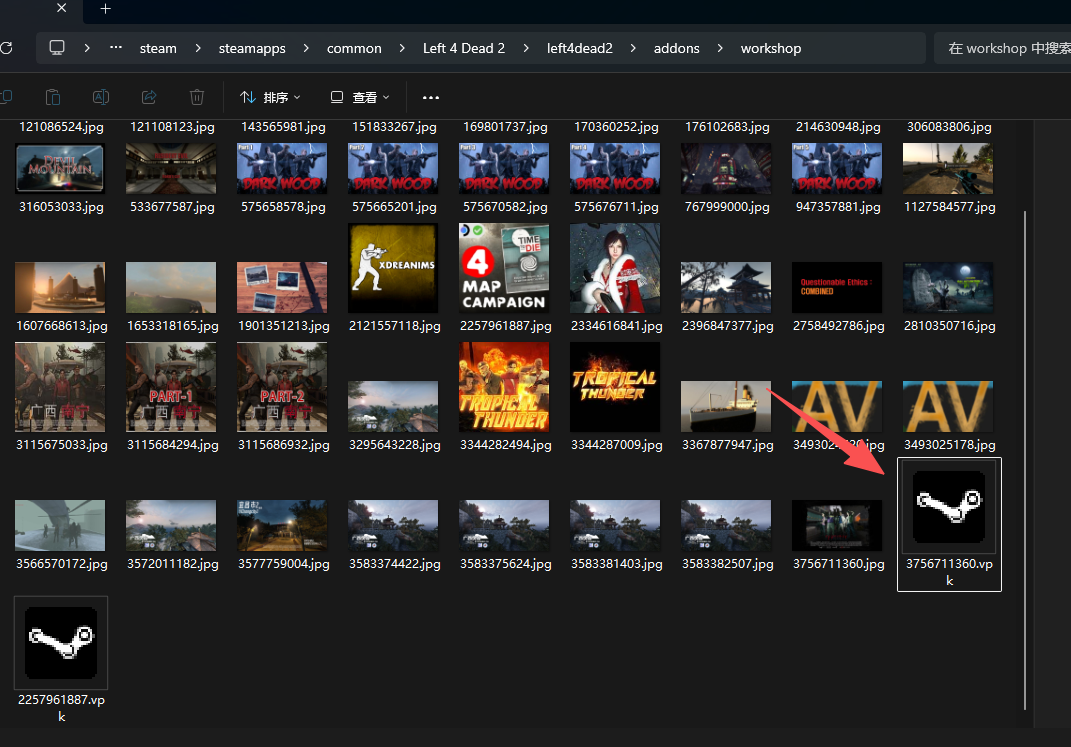Expand the chevron after the This PC icon

tap(87, 48)
